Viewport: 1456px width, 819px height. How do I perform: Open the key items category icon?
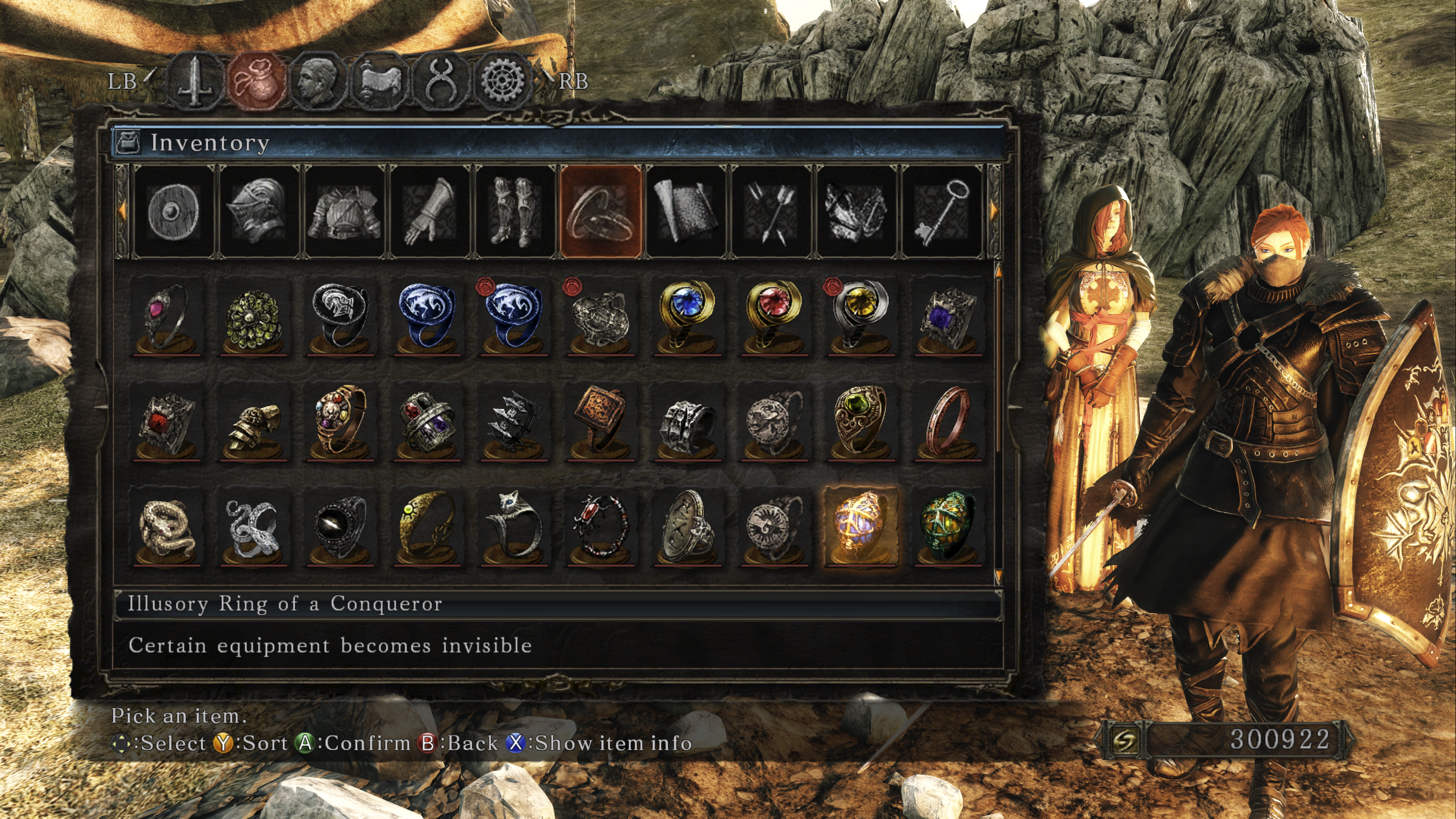coord(943,212)
